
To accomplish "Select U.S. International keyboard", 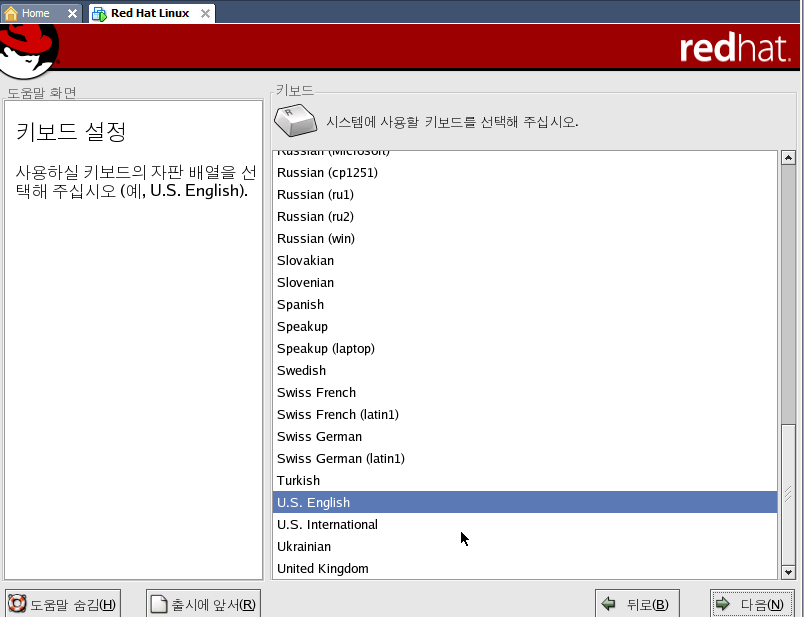I will pyautogui.click(x=525, y=525).
